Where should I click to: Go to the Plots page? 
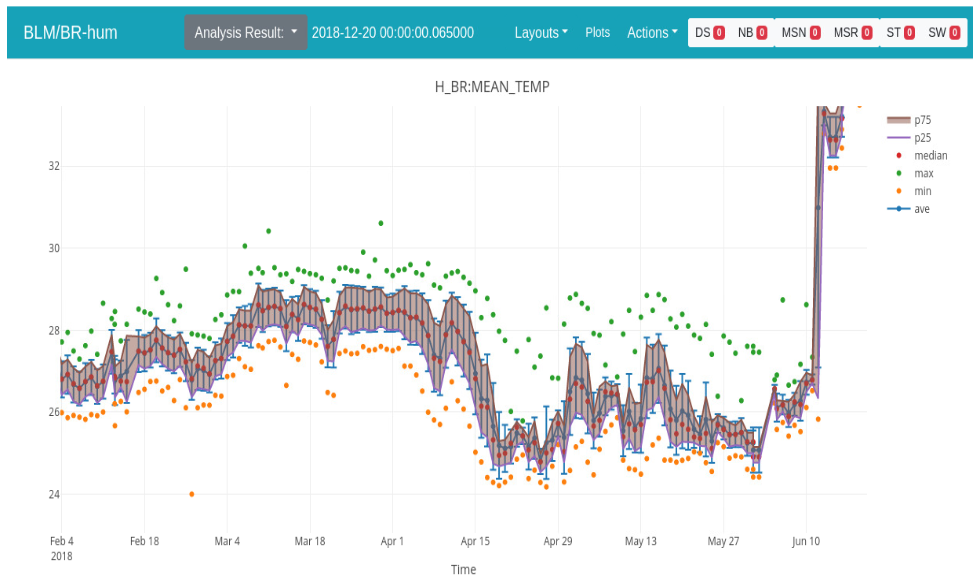coord(598,32)
